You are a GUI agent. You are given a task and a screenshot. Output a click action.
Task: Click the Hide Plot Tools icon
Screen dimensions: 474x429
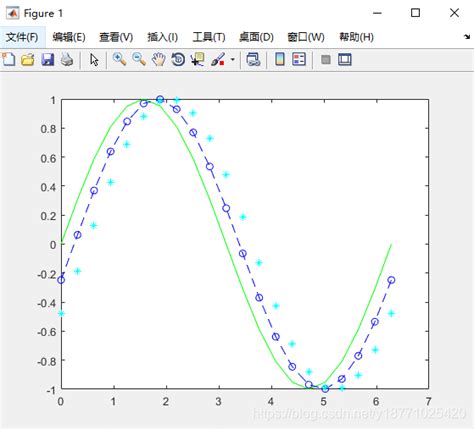click(x=326, y=60)
